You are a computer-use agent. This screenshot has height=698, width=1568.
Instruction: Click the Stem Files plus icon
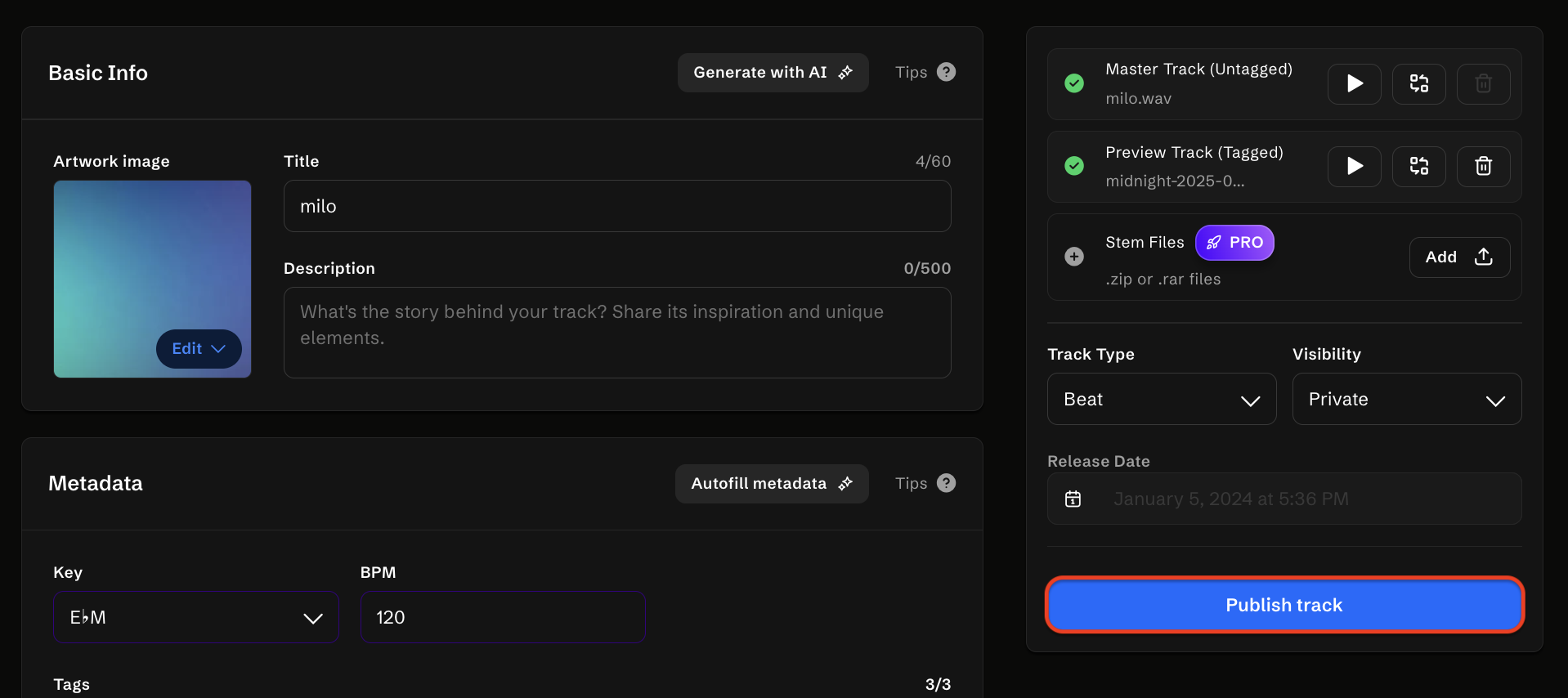1074,257
